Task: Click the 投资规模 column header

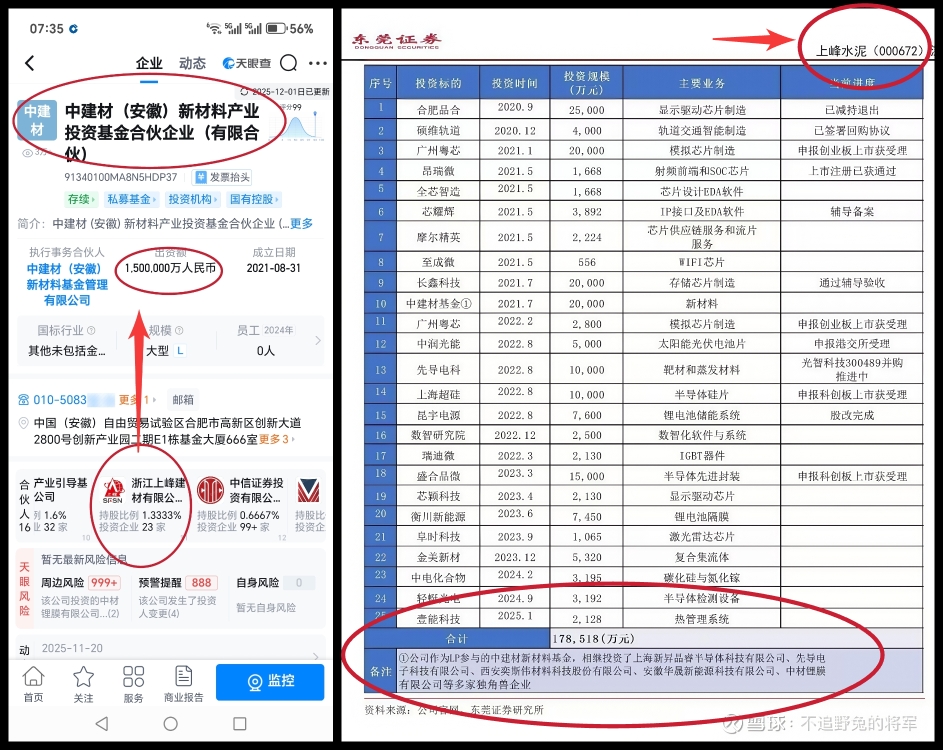Action: (586, 83)
